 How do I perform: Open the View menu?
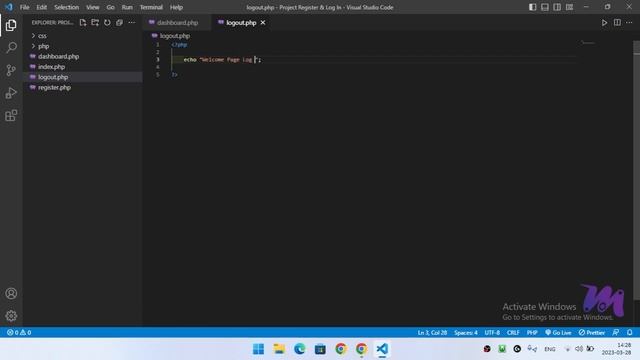tap(93, 7)
